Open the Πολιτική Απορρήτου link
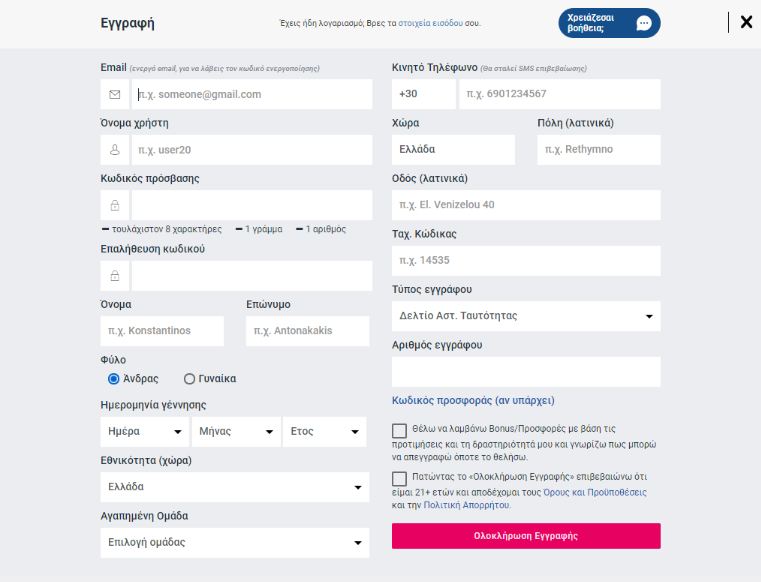 (467, 505)
